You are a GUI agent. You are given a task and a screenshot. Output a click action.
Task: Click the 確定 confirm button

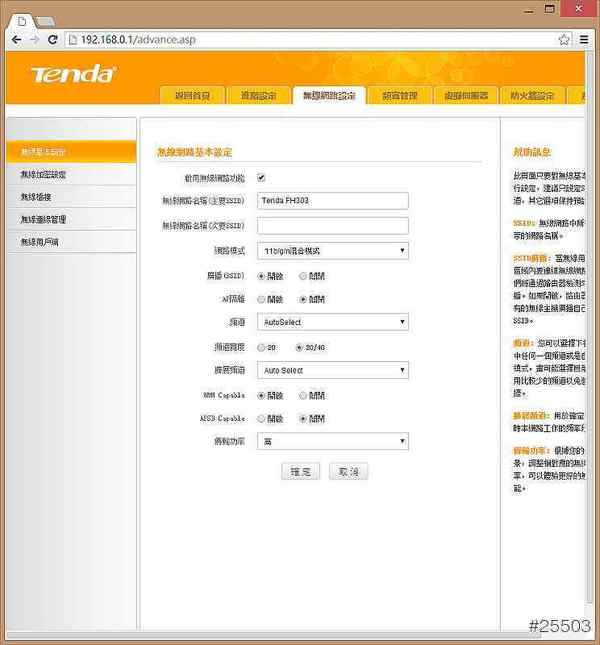pyautogui.click(x=300, y=471)
